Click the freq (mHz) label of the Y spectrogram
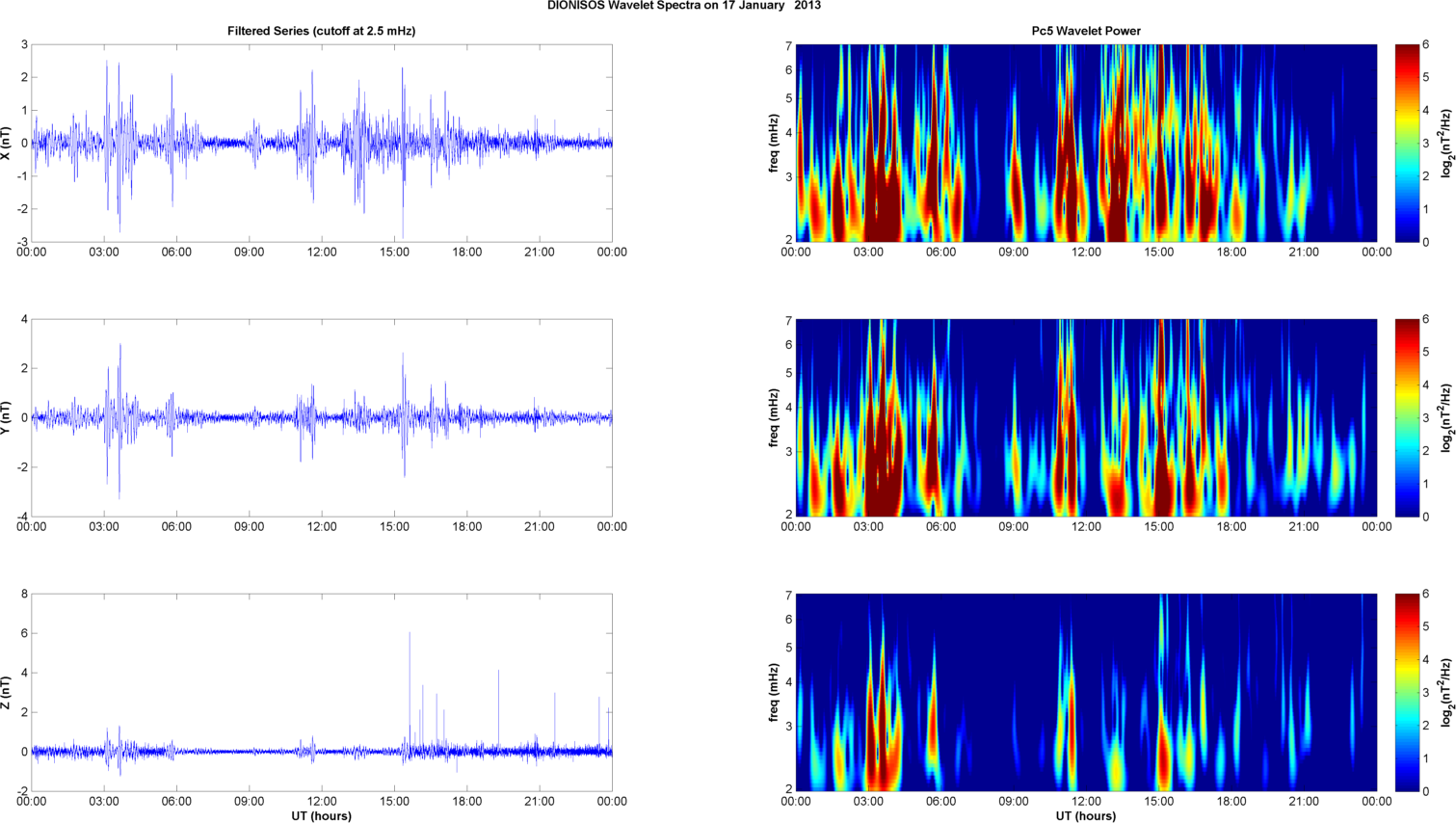This screenshot has width=1456, height=823. click(773, 417)
